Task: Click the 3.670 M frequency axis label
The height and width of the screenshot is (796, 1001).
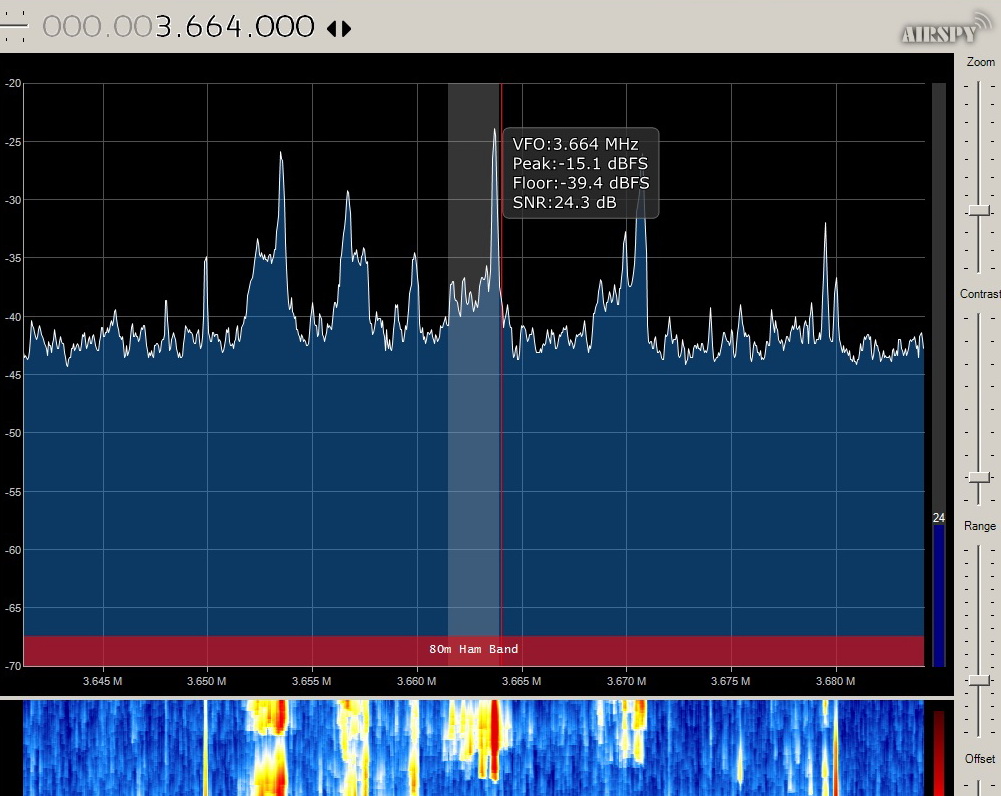Action: coord(626,682)
